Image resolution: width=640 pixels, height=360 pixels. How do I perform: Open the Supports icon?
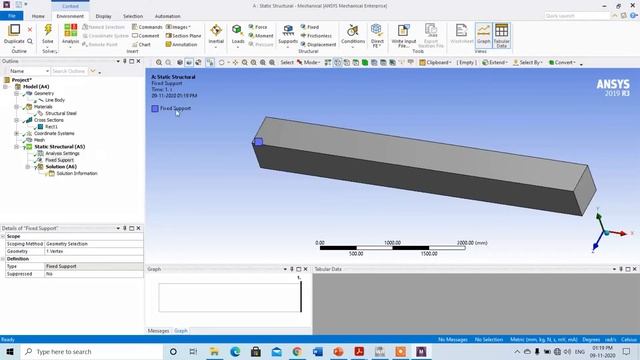(288, 30)
